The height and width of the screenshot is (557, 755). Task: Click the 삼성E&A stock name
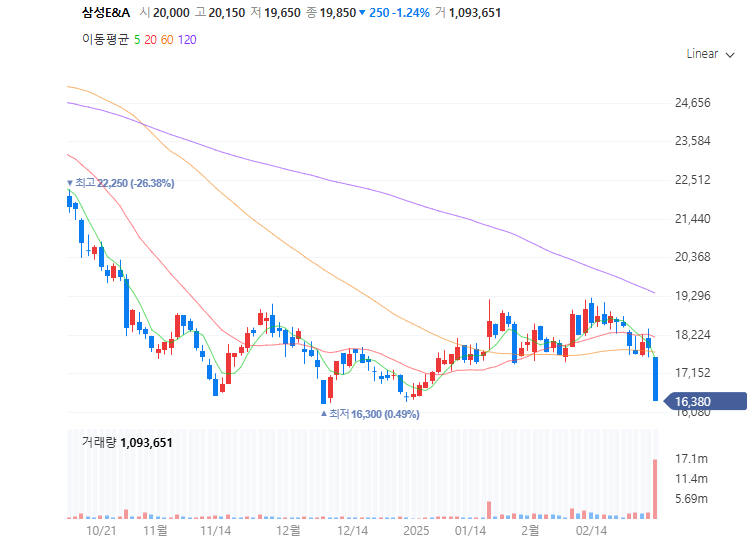pos(106,13)
